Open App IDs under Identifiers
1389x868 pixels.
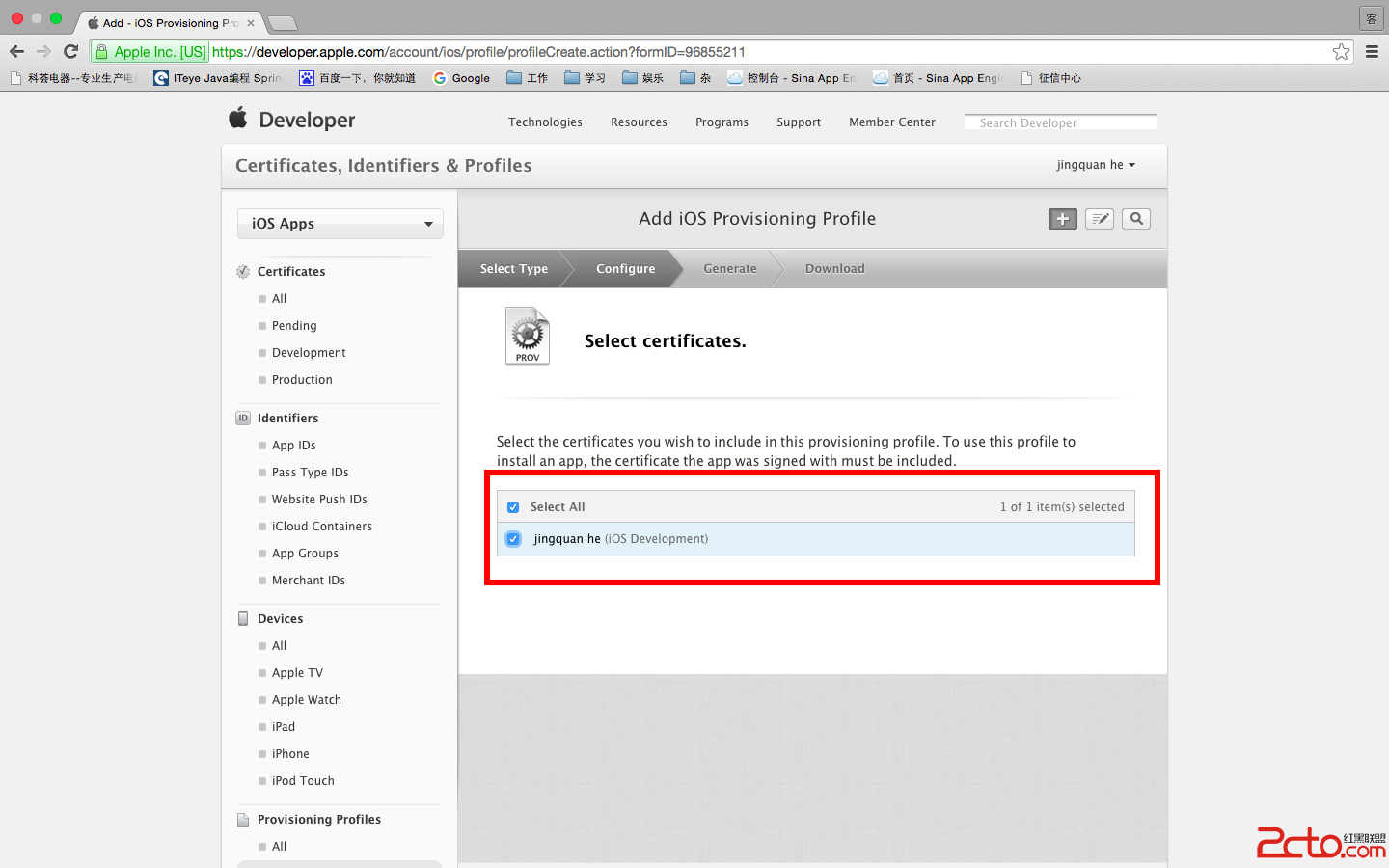coord(293,446)
